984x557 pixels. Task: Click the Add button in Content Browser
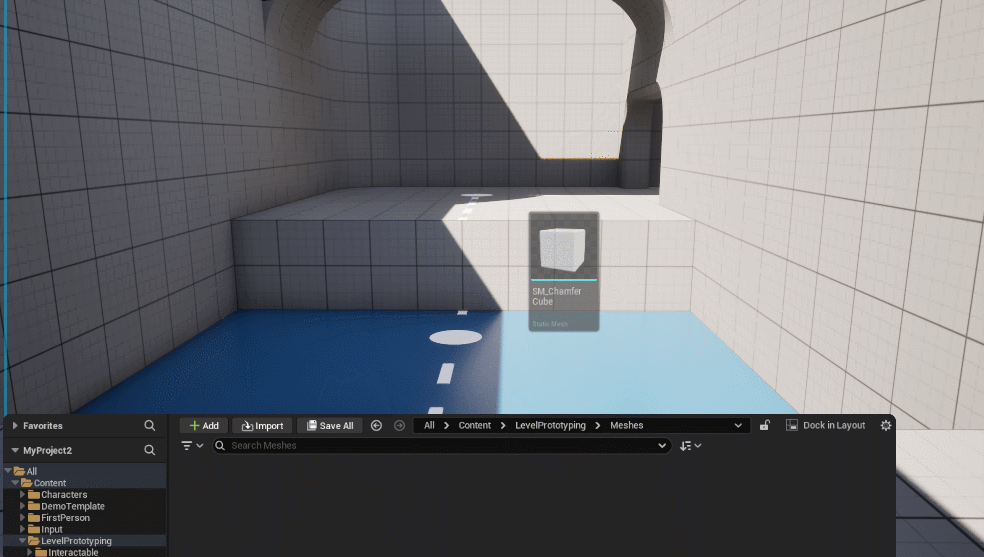point(204,425)
